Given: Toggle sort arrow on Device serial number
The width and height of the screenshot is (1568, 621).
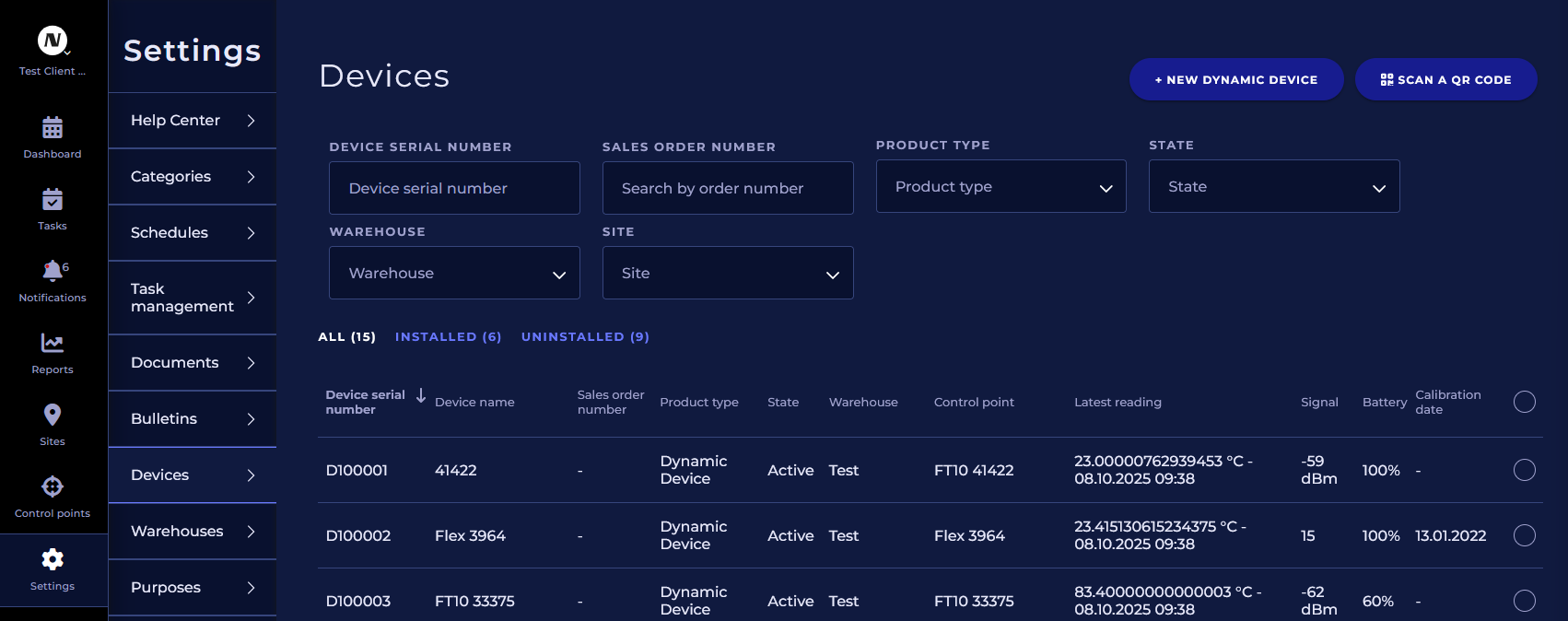Looking at the screenshot, I should tap(421, 395).
